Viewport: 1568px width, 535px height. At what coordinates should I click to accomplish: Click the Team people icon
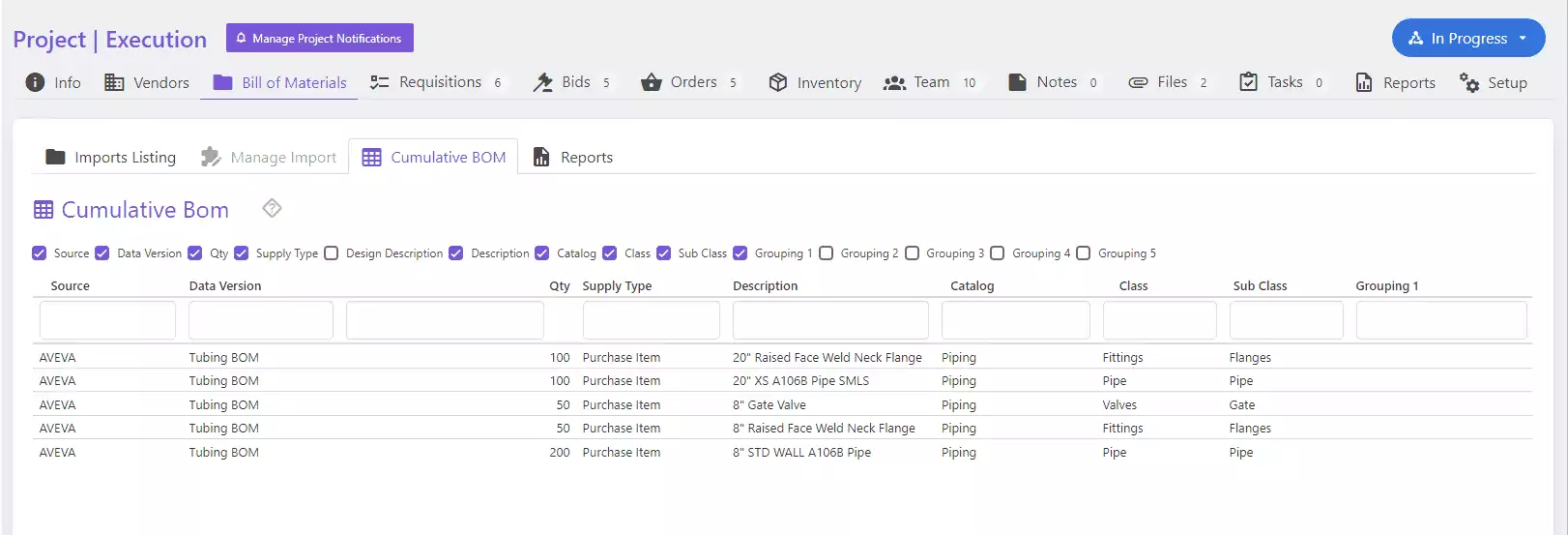click(895, 83)
